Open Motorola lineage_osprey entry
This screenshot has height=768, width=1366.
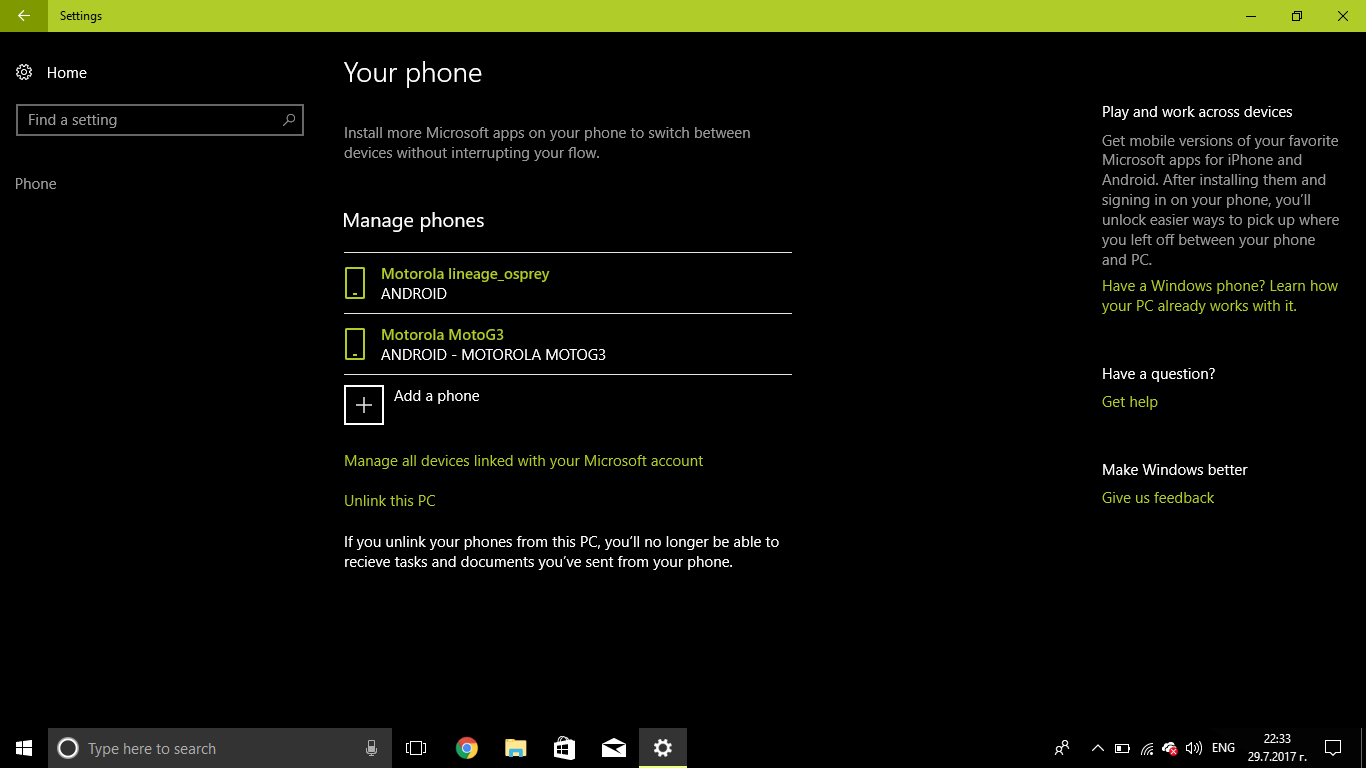567,283
